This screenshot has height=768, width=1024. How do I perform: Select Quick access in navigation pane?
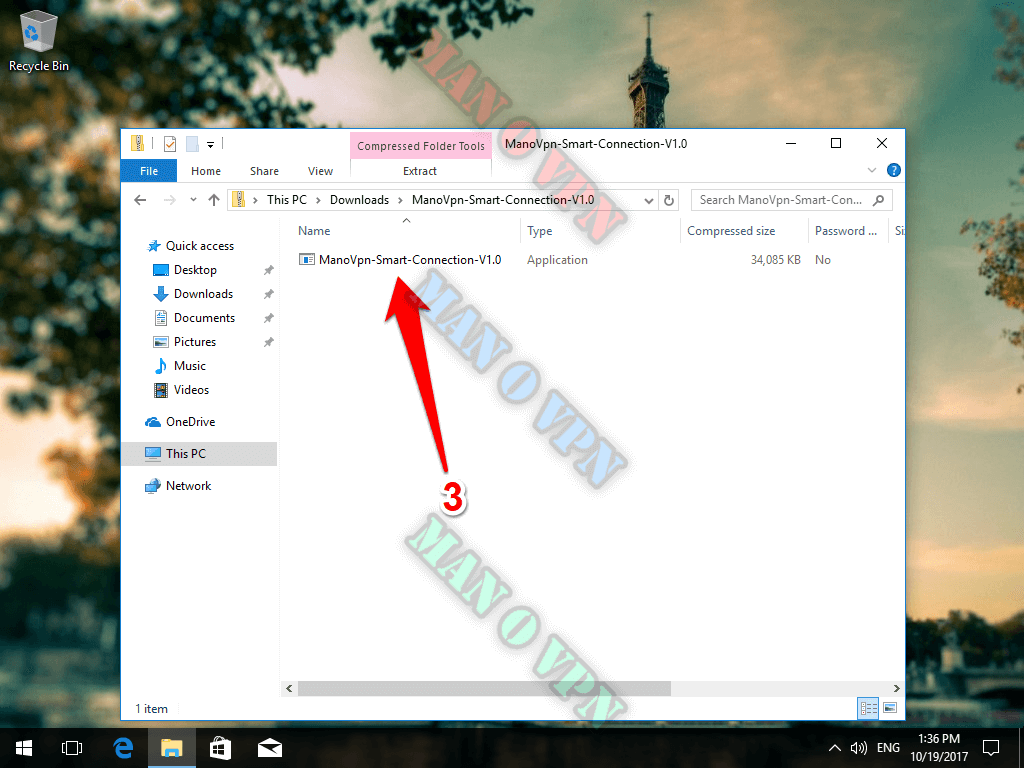pos(199,246)
